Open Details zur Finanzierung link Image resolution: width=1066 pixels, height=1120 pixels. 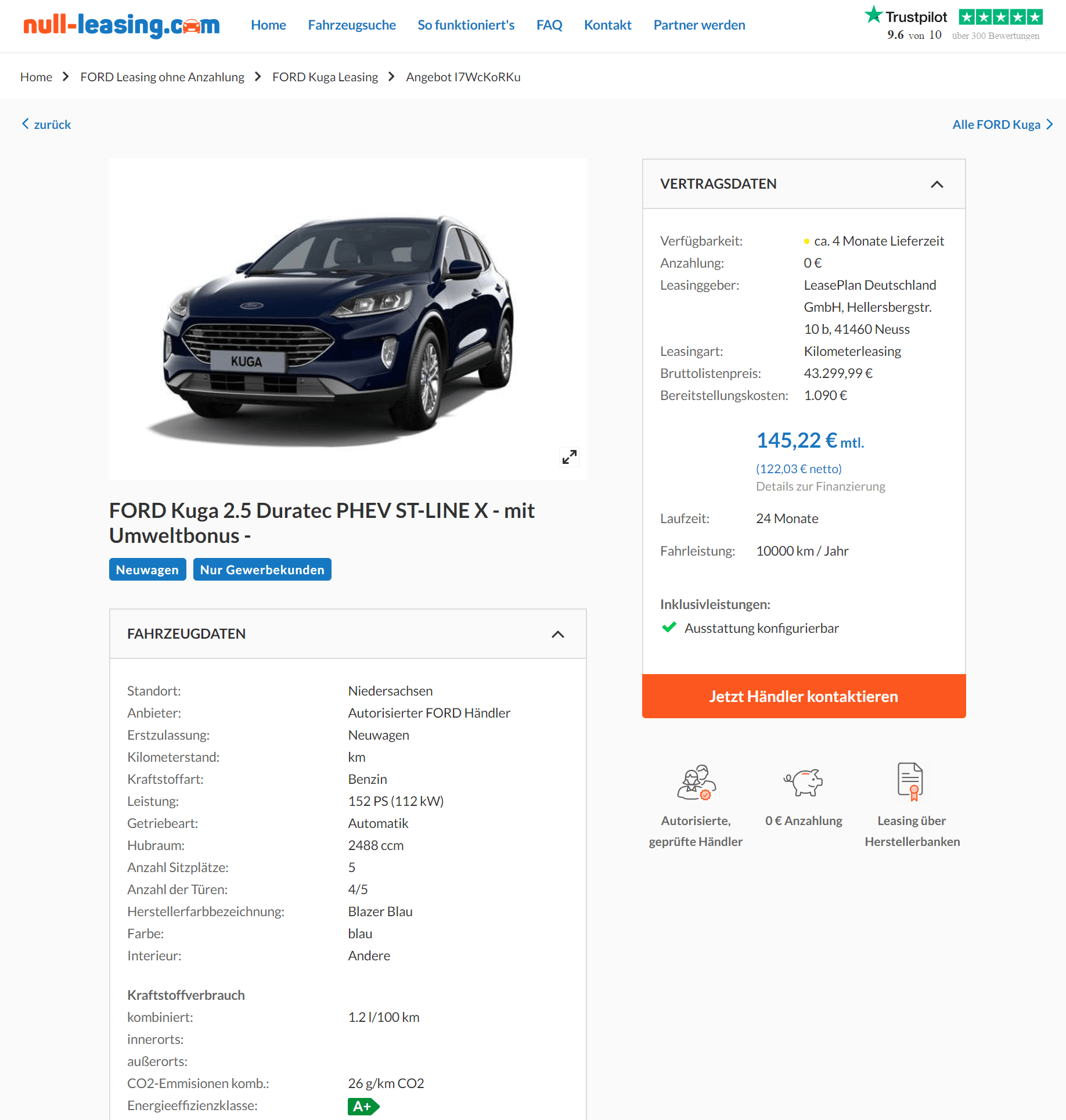pos(820,486)
